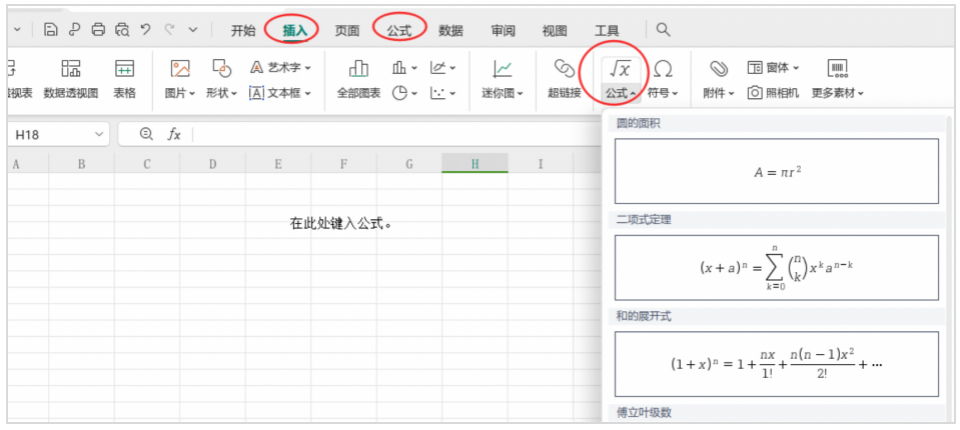Click the 二项式定理 section heading
This screenshot has height=430, width=960.
[644, 219]
